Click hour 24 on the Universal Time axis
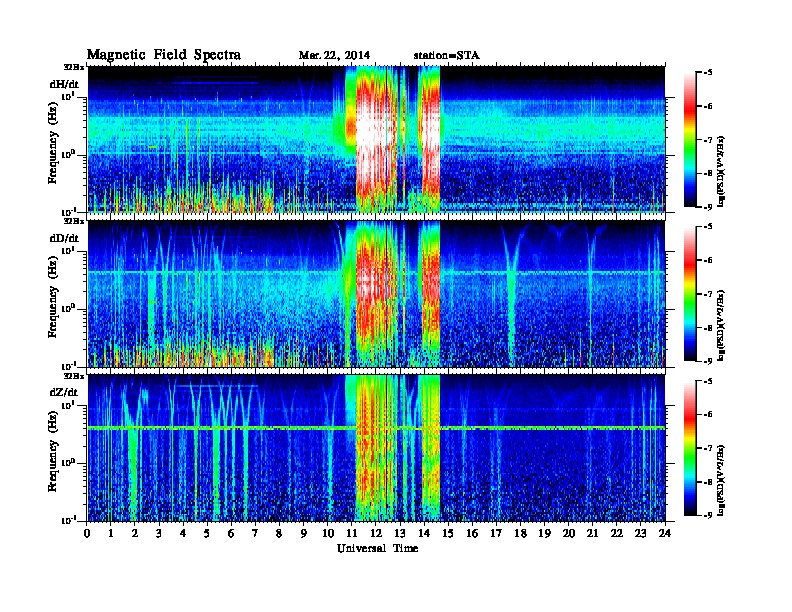Screen dimensions: 792x612 (x=665, y=533)
